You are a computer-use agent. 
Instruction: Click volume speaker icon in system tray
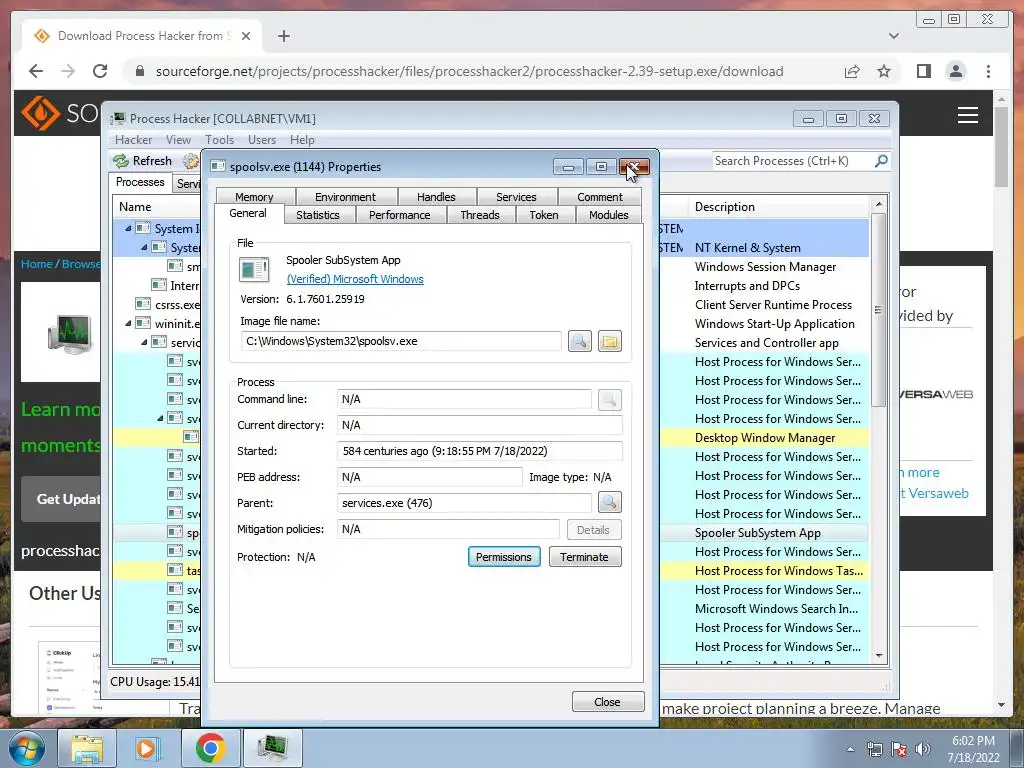pos(923,749)
